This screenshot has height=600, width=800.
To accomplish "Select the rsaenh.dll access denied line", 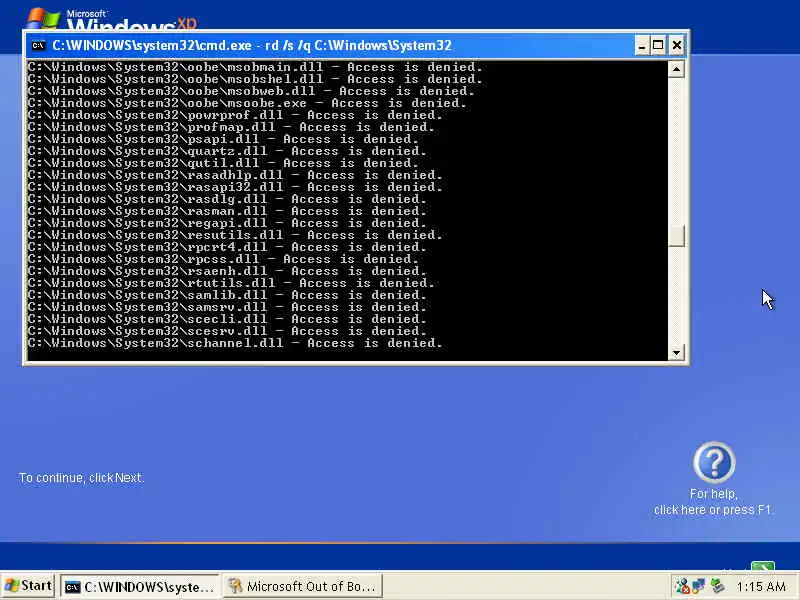I will (227, 271).
